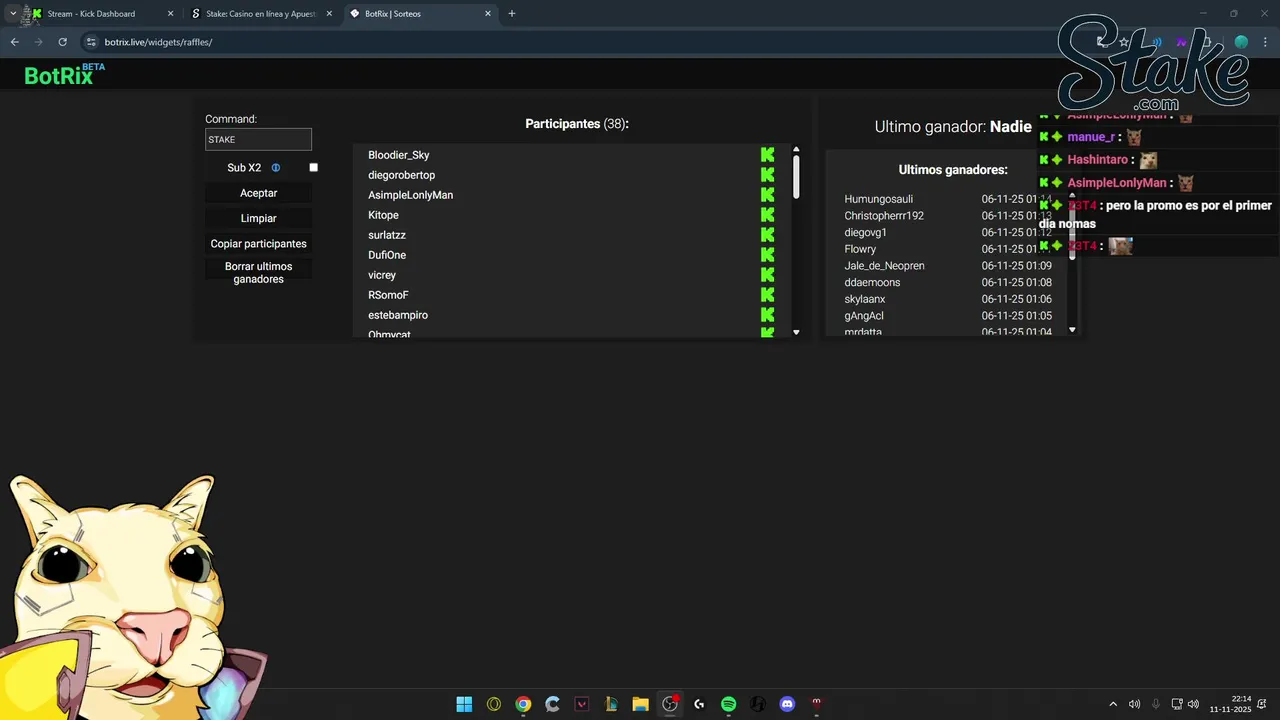Go back in browser history
The width and height of the screenshot is (1280, 720).
click(x=14, y=42)
